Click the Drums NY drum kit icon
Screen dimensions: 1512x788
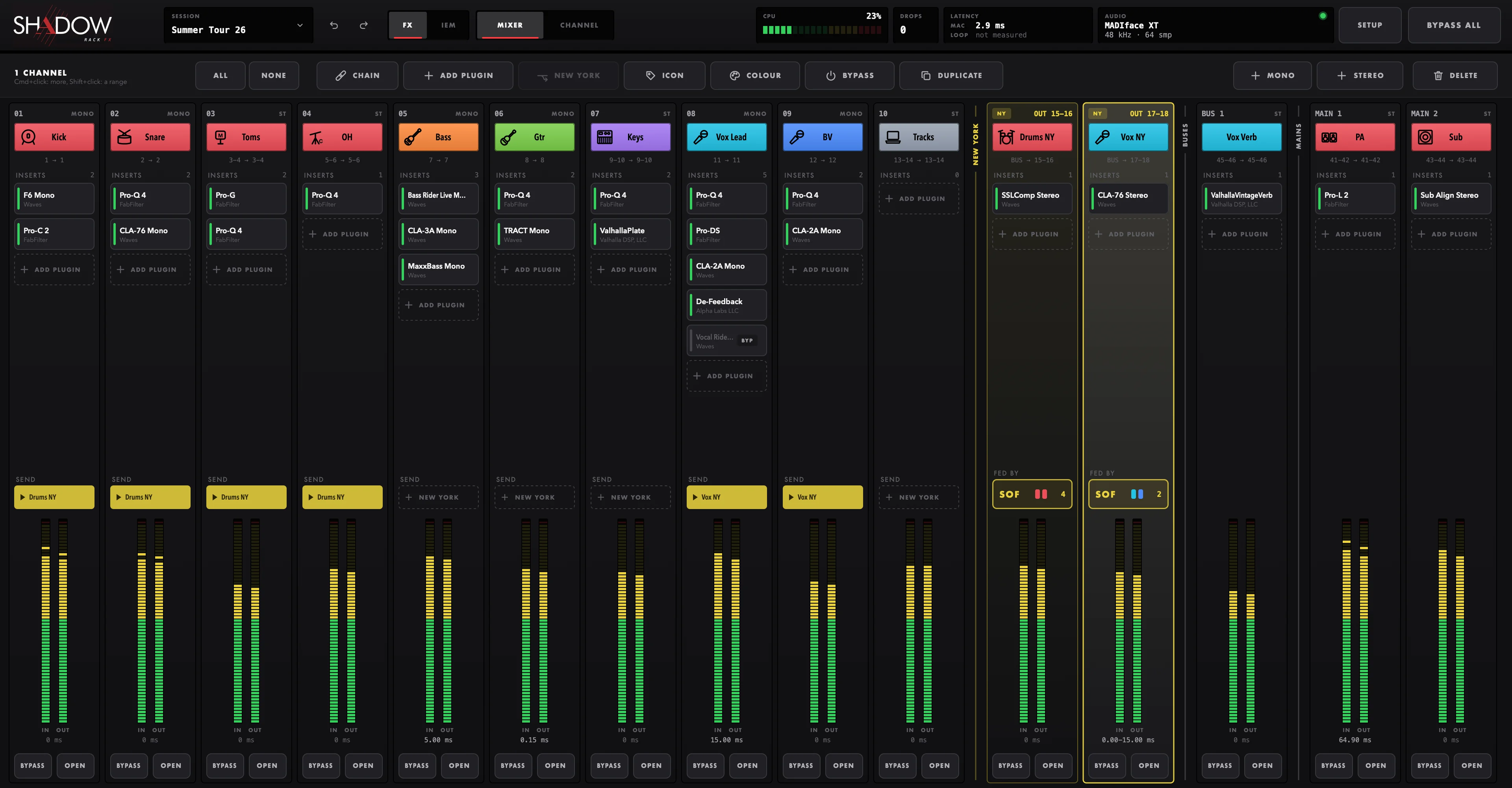(x=1006, y=137)
